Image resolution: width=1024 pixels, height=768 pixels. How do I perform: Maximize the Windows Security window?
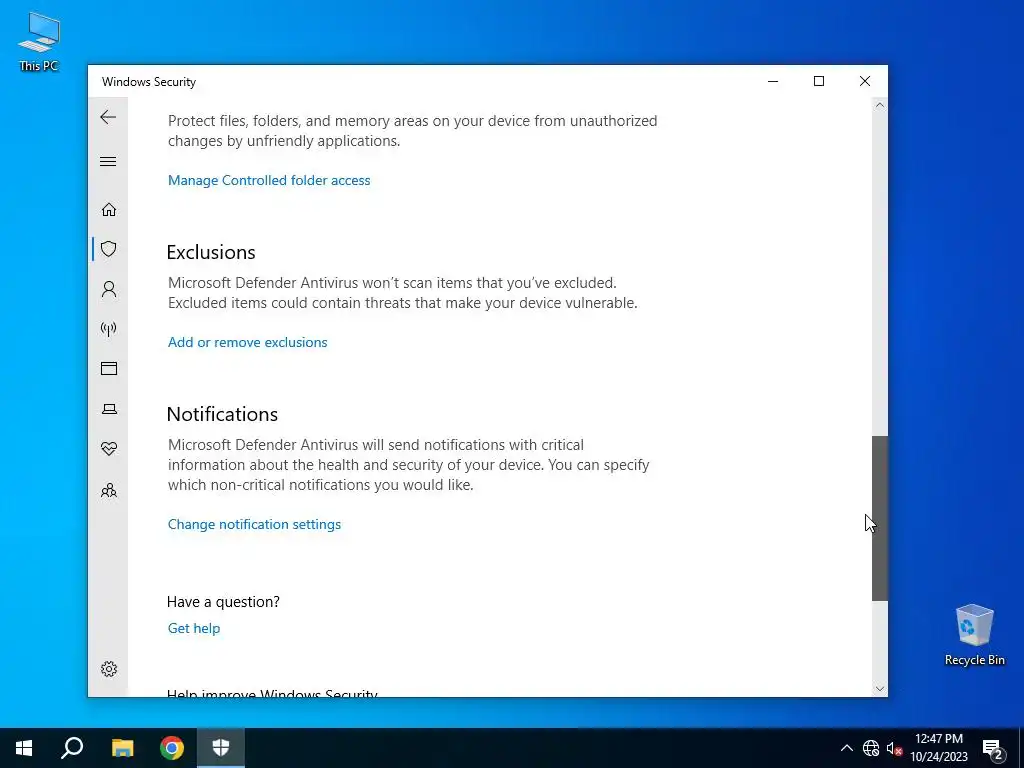(x=818, y=81)
